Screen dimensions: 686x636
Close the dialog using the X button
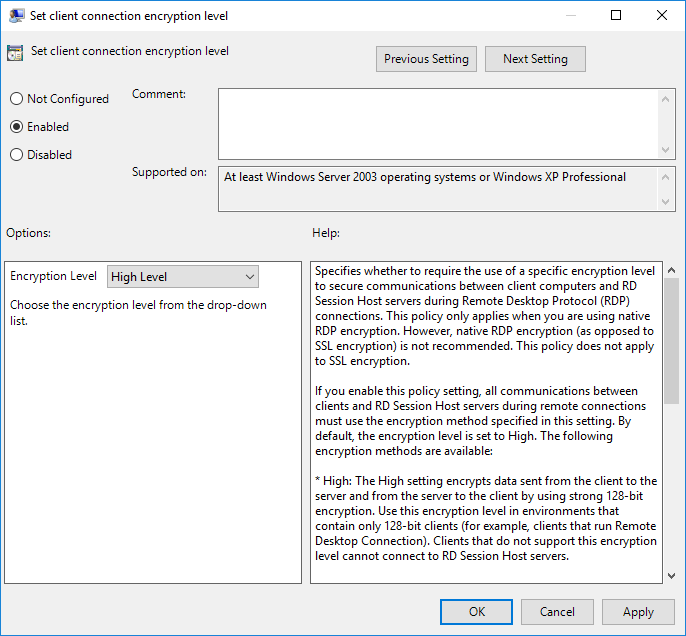pos(662,16)
